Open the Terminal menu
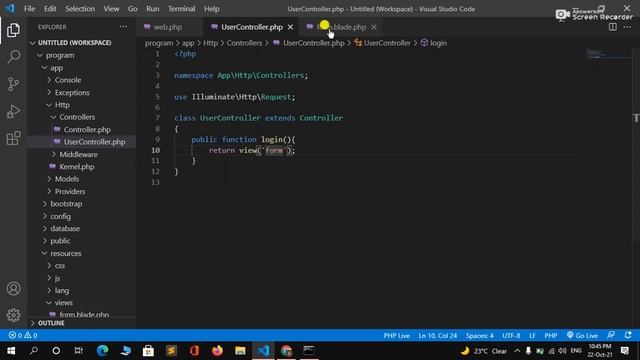This screenshot has height=360, width=640. 182,9
